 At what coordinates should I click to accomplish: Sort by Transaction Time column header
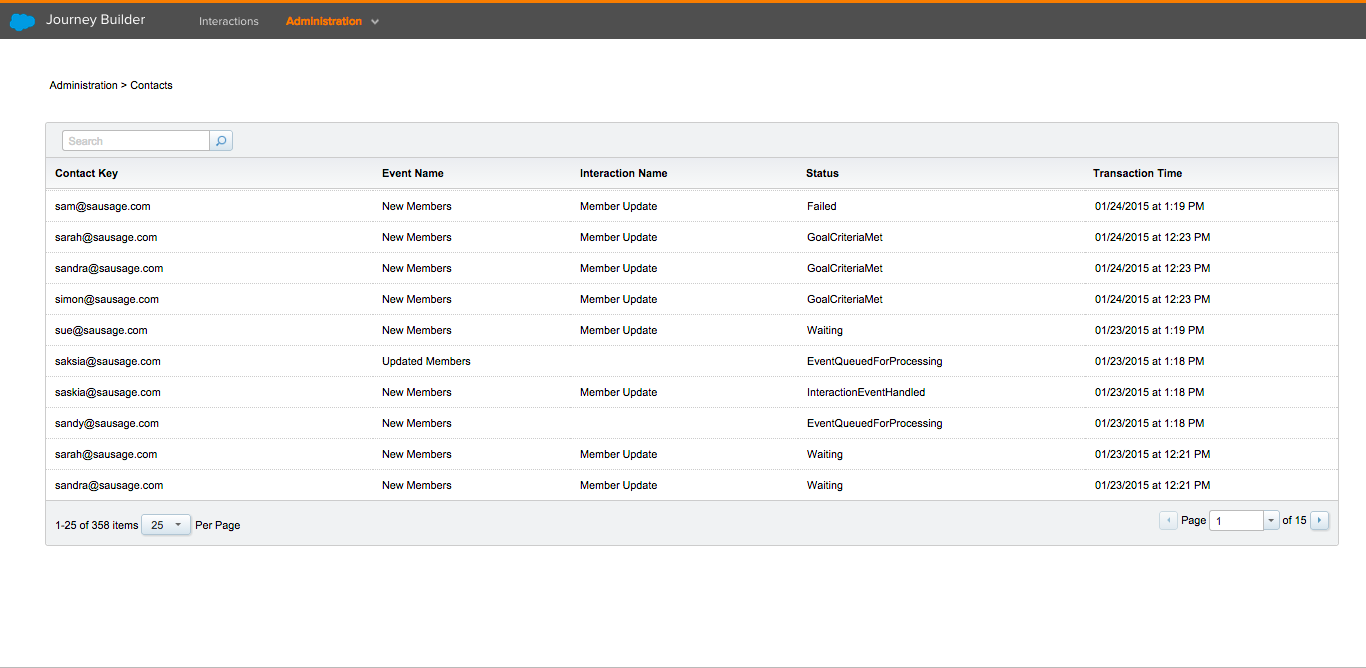(1137, 173)
